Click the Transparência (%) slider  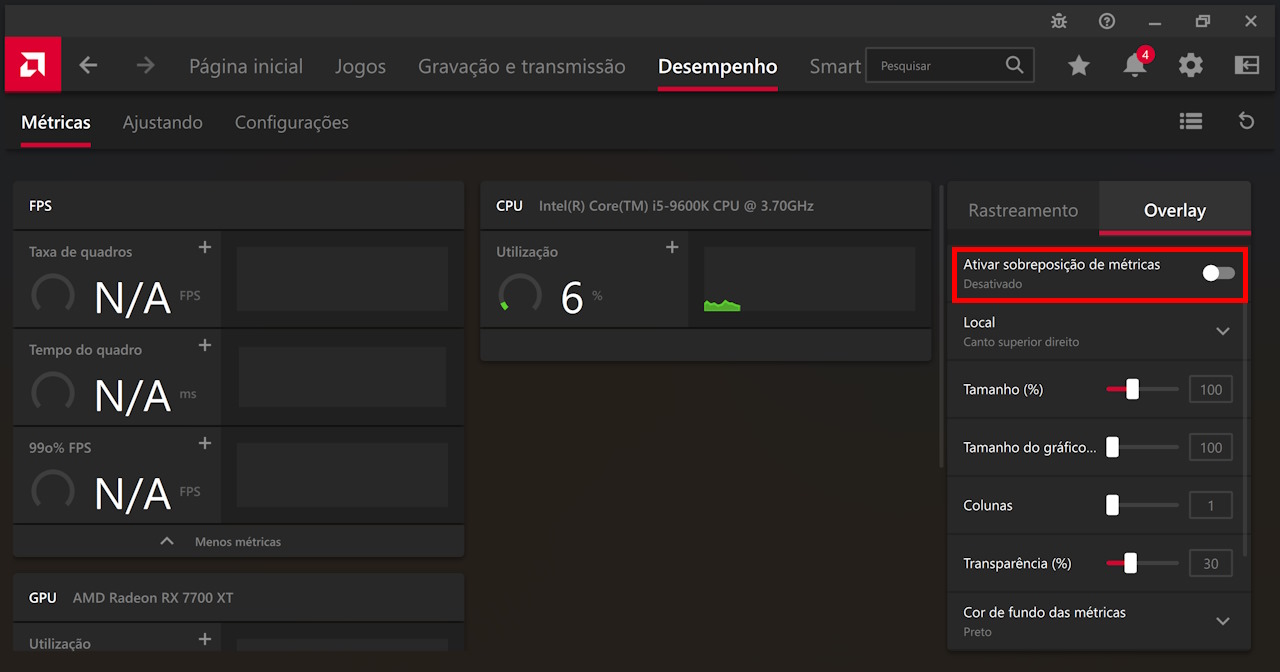point(1142,563)
